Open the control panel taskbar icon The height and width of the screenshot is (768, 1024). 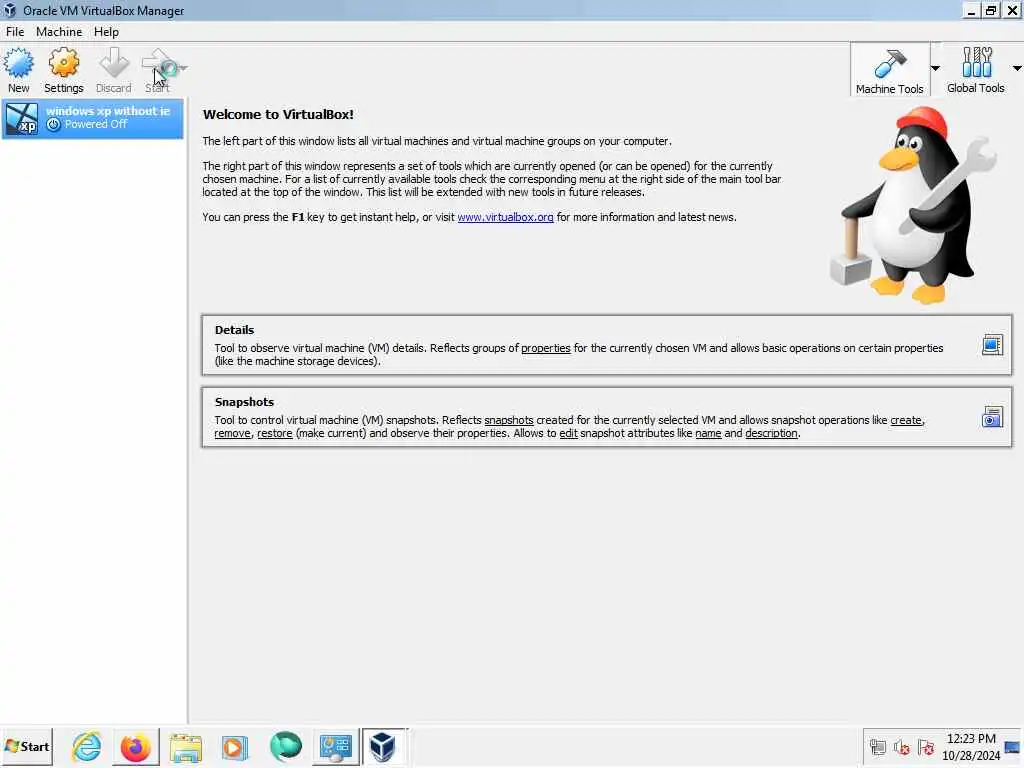pos(335,747)
